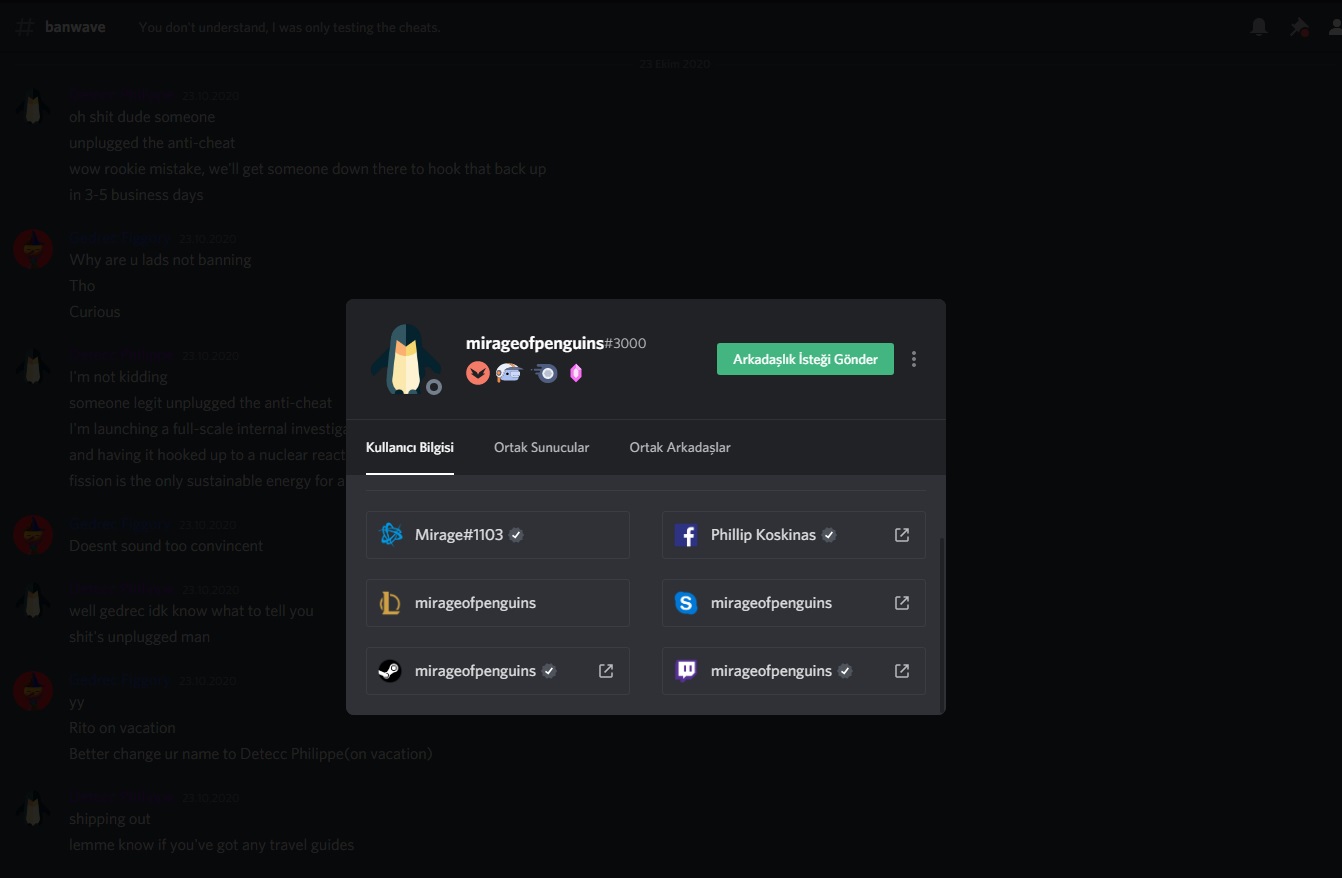Click the member list icon in header

[x=1336, y=27]
